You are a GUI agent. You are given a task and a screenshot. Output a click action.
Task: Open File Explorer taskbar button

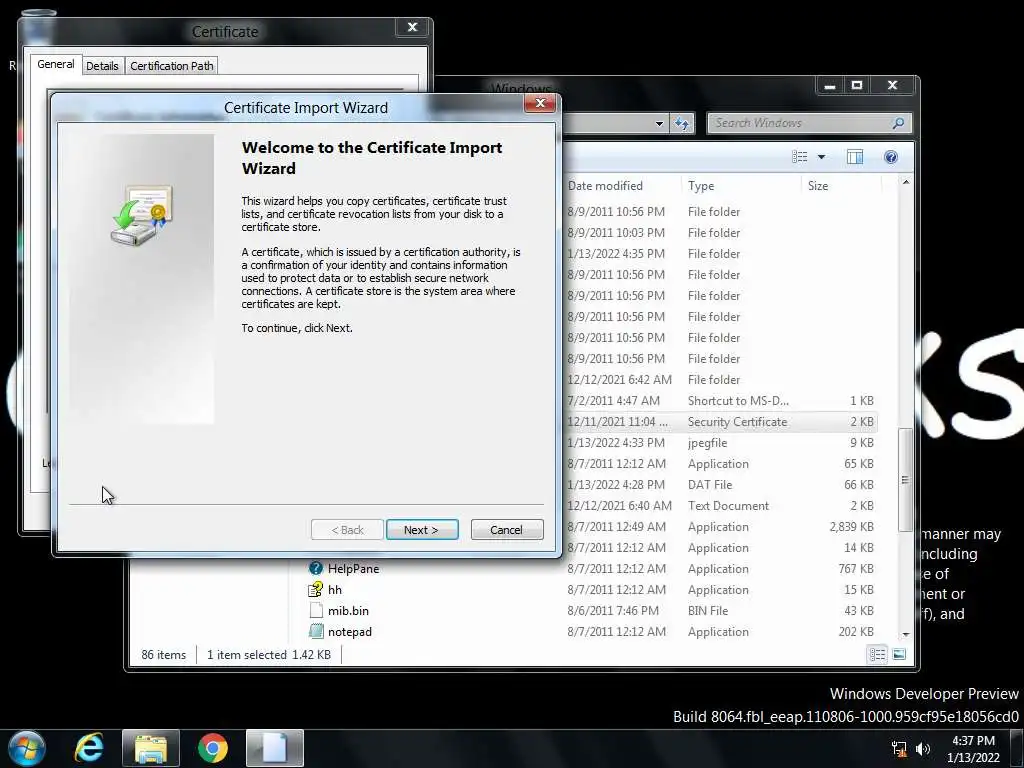coord(151,748)
